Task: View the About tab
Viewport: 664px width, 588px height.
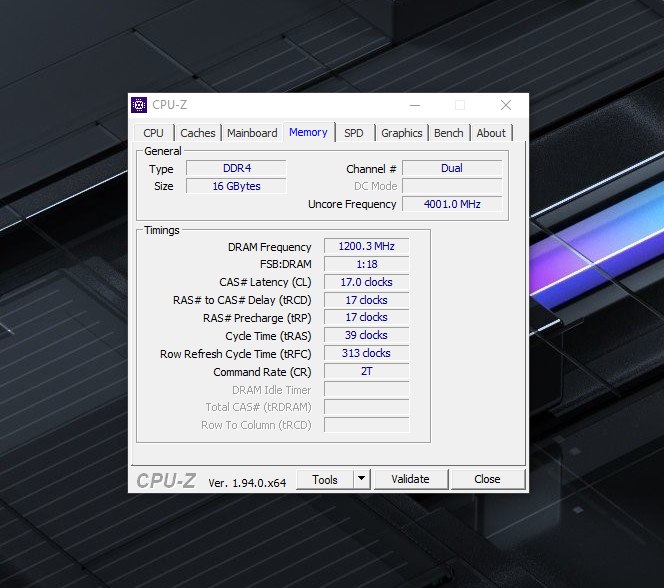Action: point(491,133)
